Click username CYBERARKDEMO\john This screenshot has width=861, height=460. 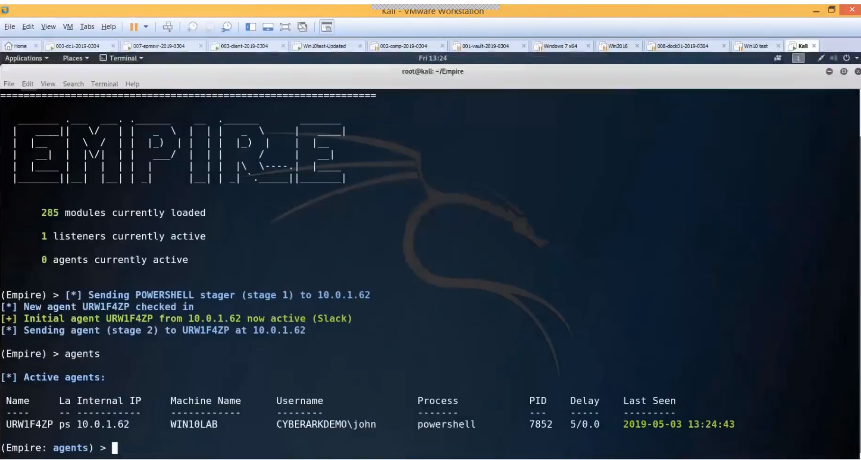pyautogui.click(x=326, y=424)
